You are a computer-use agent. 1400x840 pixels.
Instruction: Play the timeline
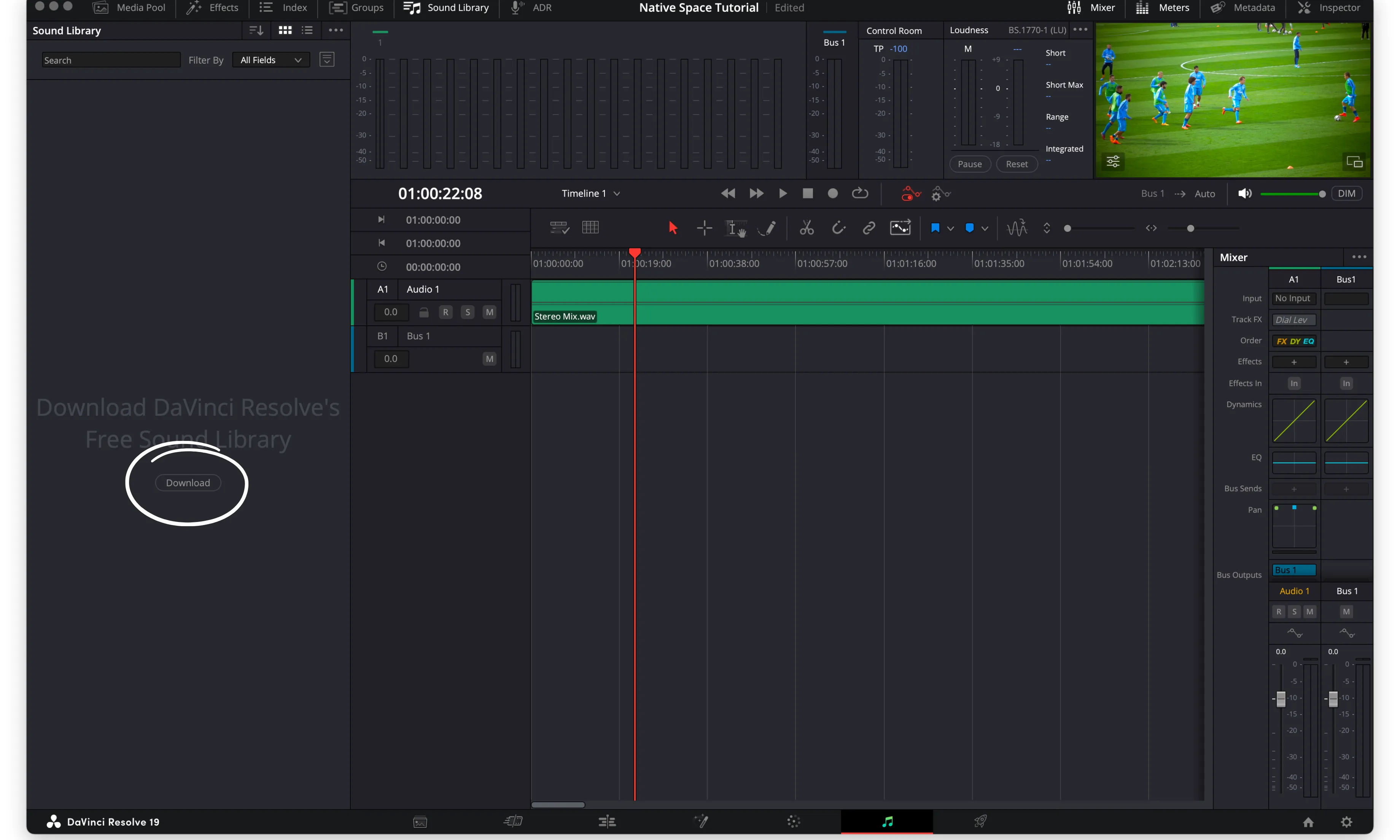click(x=783, y=194)
